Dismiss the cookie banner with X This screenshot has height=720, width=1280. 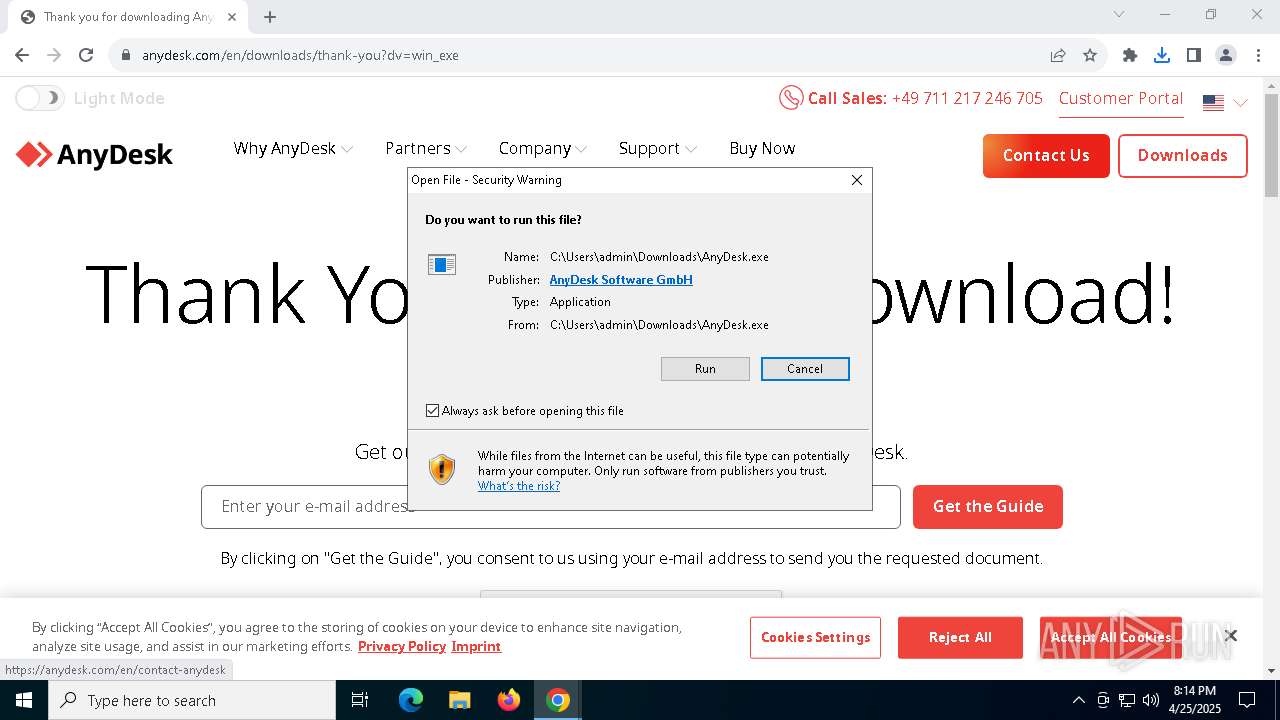(1231, 636)
